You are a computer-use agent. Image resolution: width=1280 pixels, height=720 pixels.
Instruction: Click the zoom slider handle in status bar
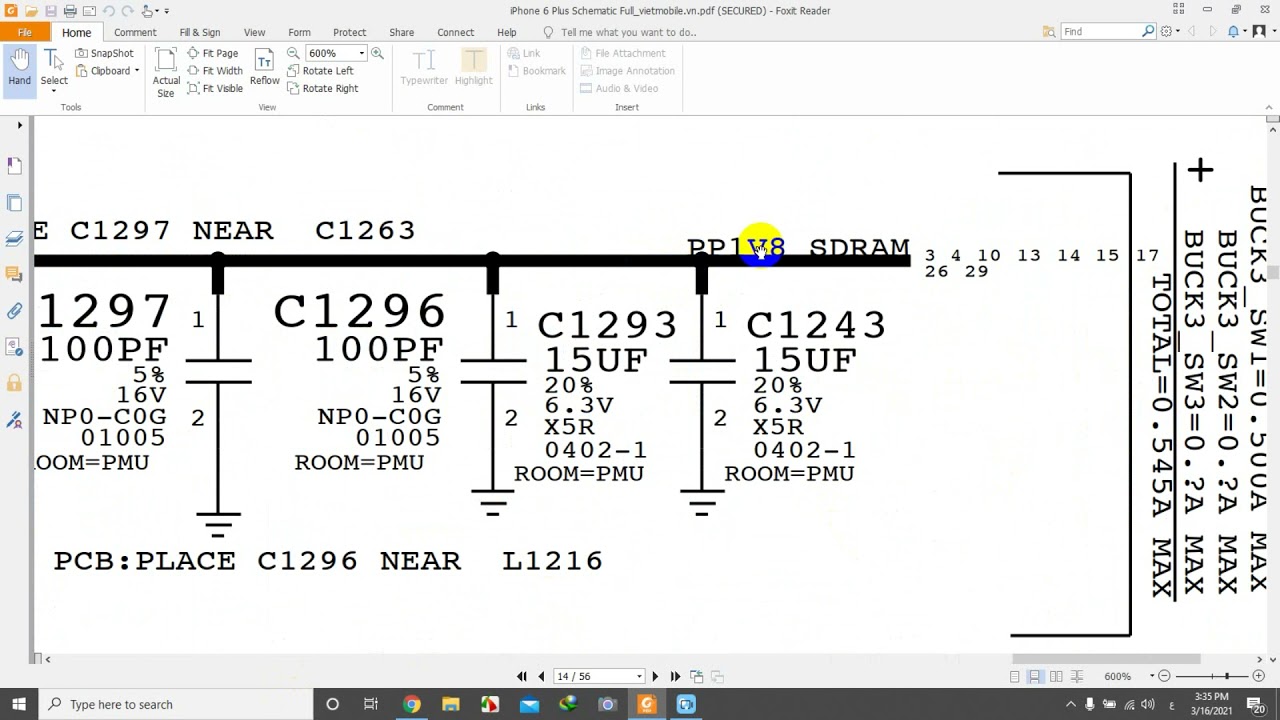coord(1226,677)
